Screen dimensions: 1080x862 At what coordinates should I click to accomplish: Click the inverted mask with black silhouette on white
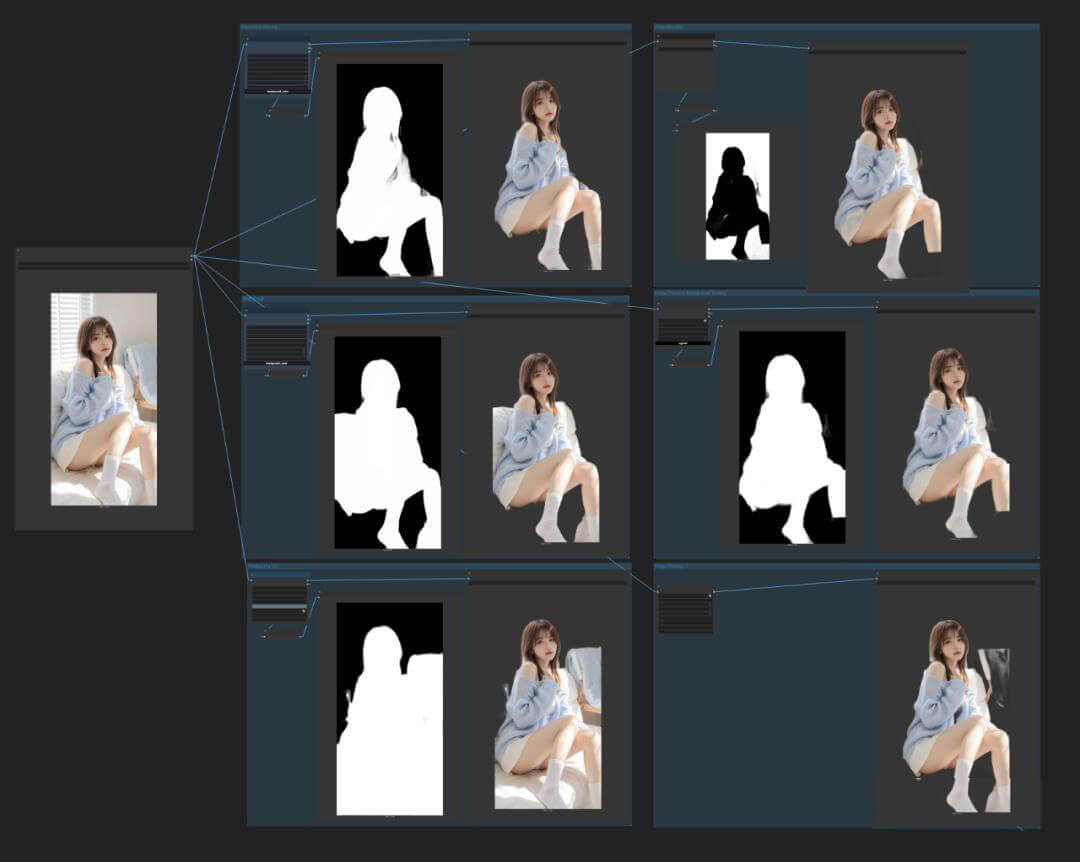(738, 196)
